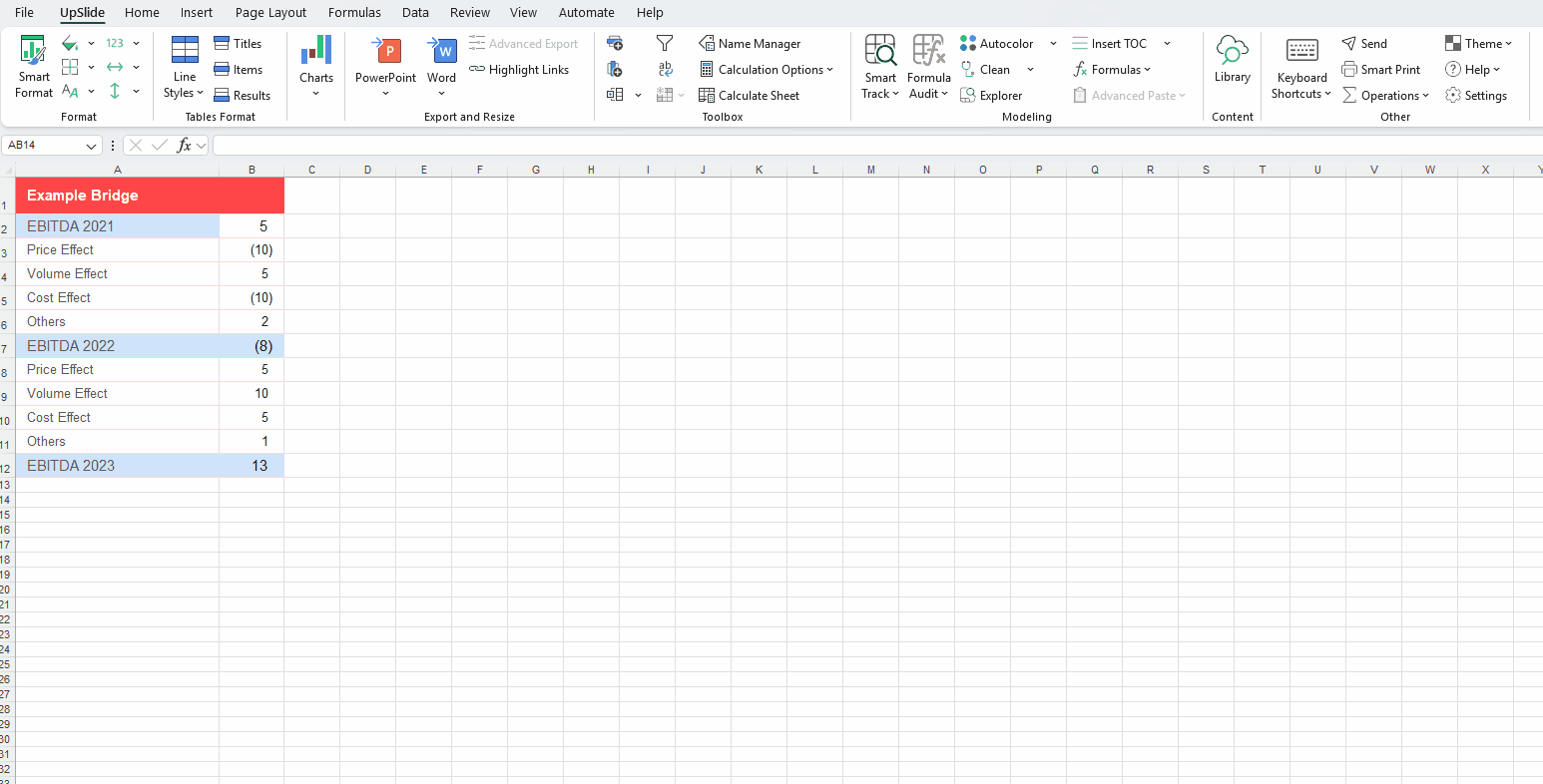
Task: Select the cell showing (8)
Action: click(252, 346)
